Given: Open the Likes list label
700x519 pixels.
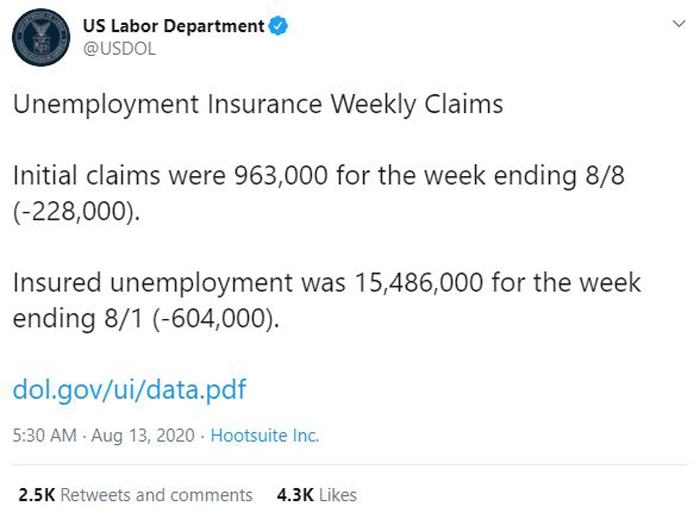Looking at the screenshot, I should pyautogui.click(x=338, y=495).
